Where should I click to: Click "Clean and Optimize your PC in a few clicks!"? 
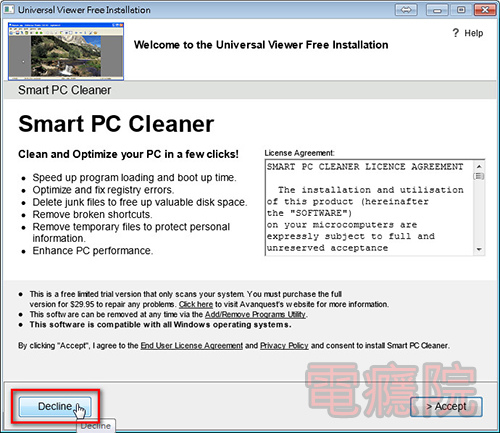128,154
